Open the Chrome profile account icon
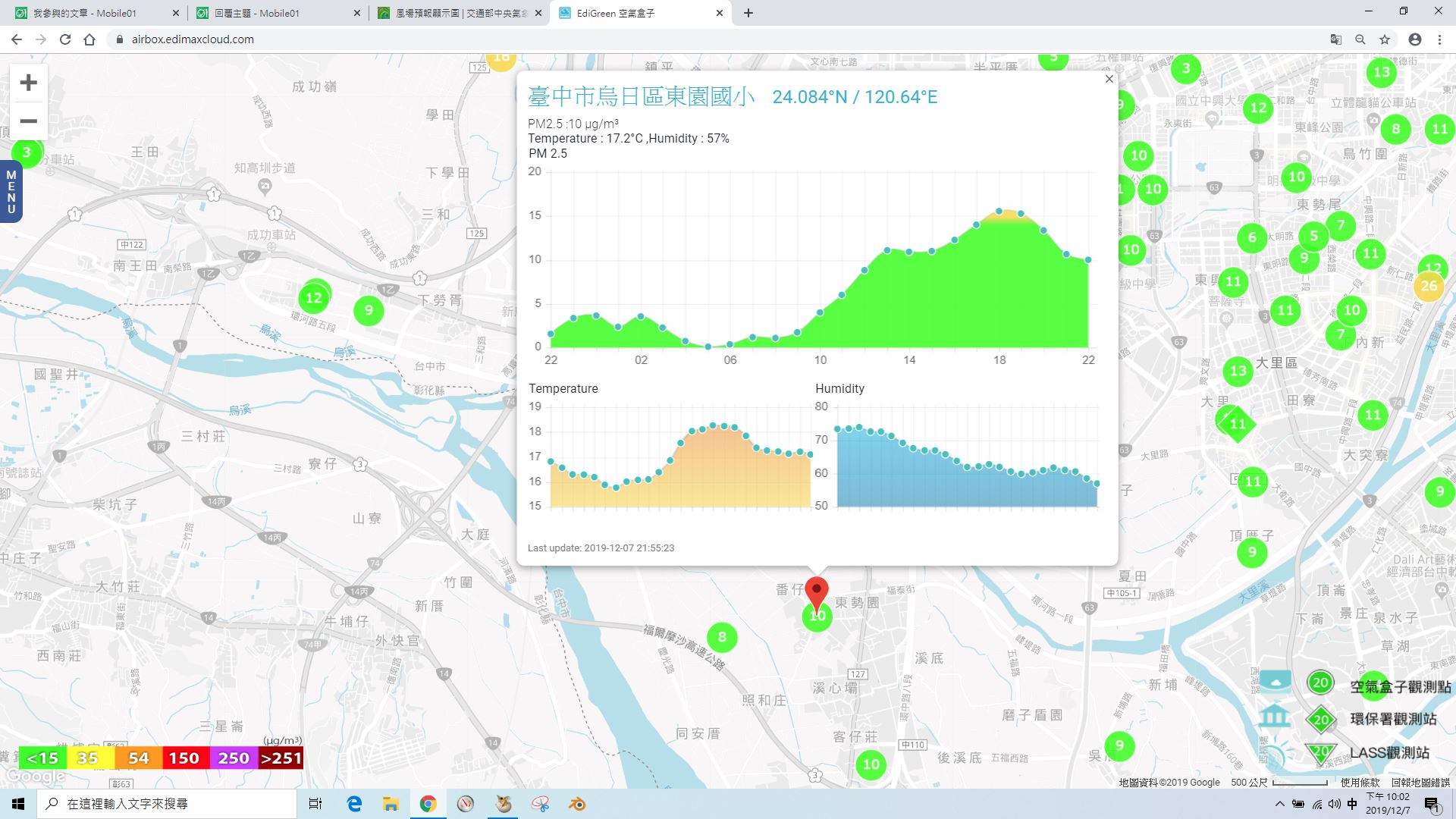The image size is (1456, 819). pyautogui.click(x=1414, y=39)
